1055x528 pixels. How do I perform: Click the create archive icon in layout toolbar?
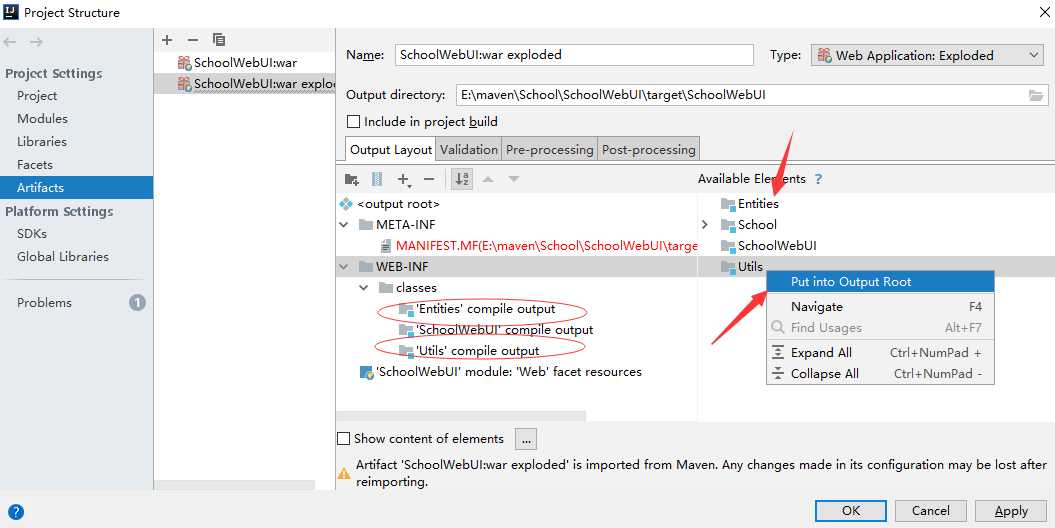pyautogui.click(x=377, y=179)
